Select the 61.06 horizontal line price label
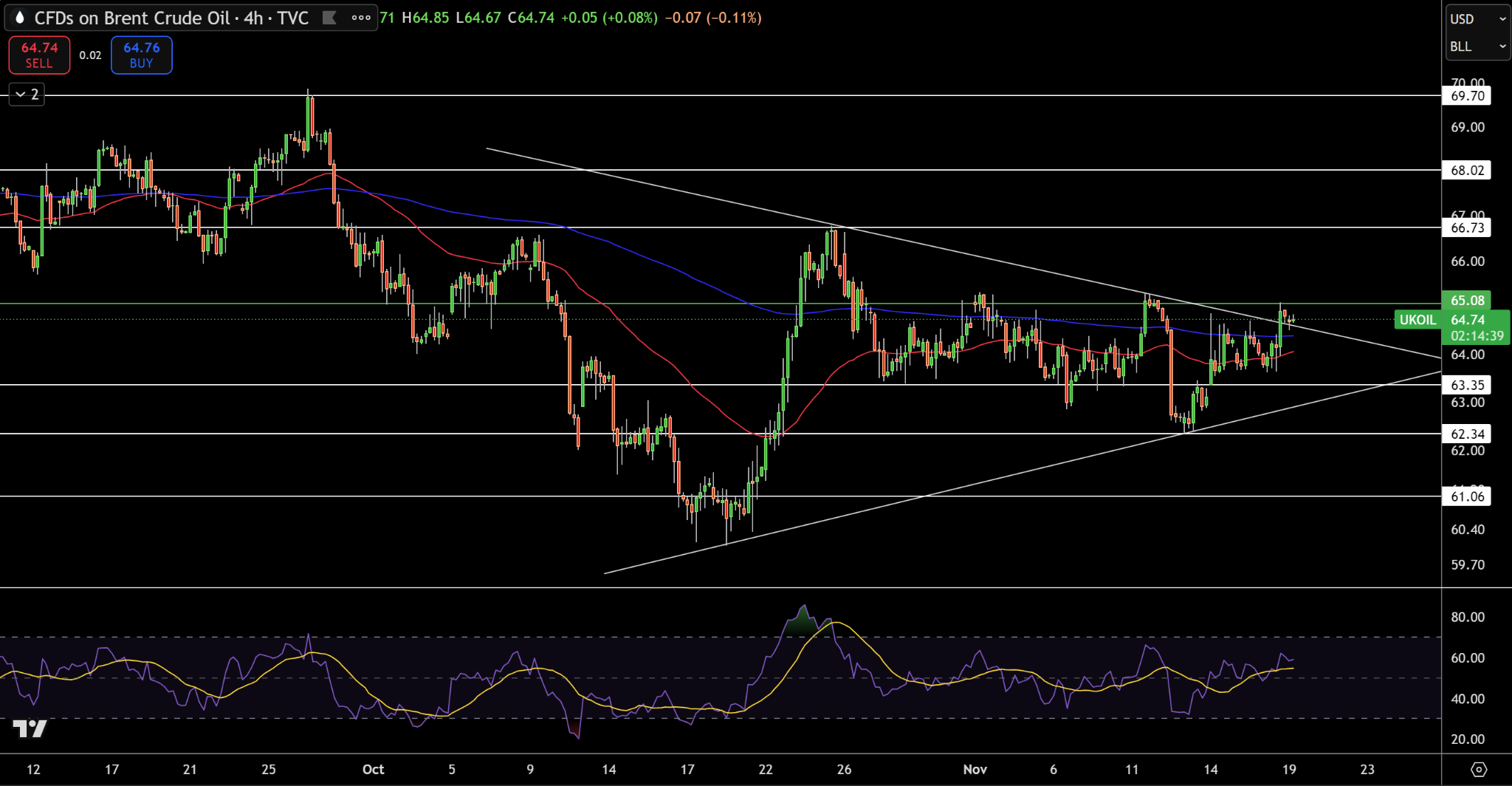1512x786 pixels. [1467, 496]
